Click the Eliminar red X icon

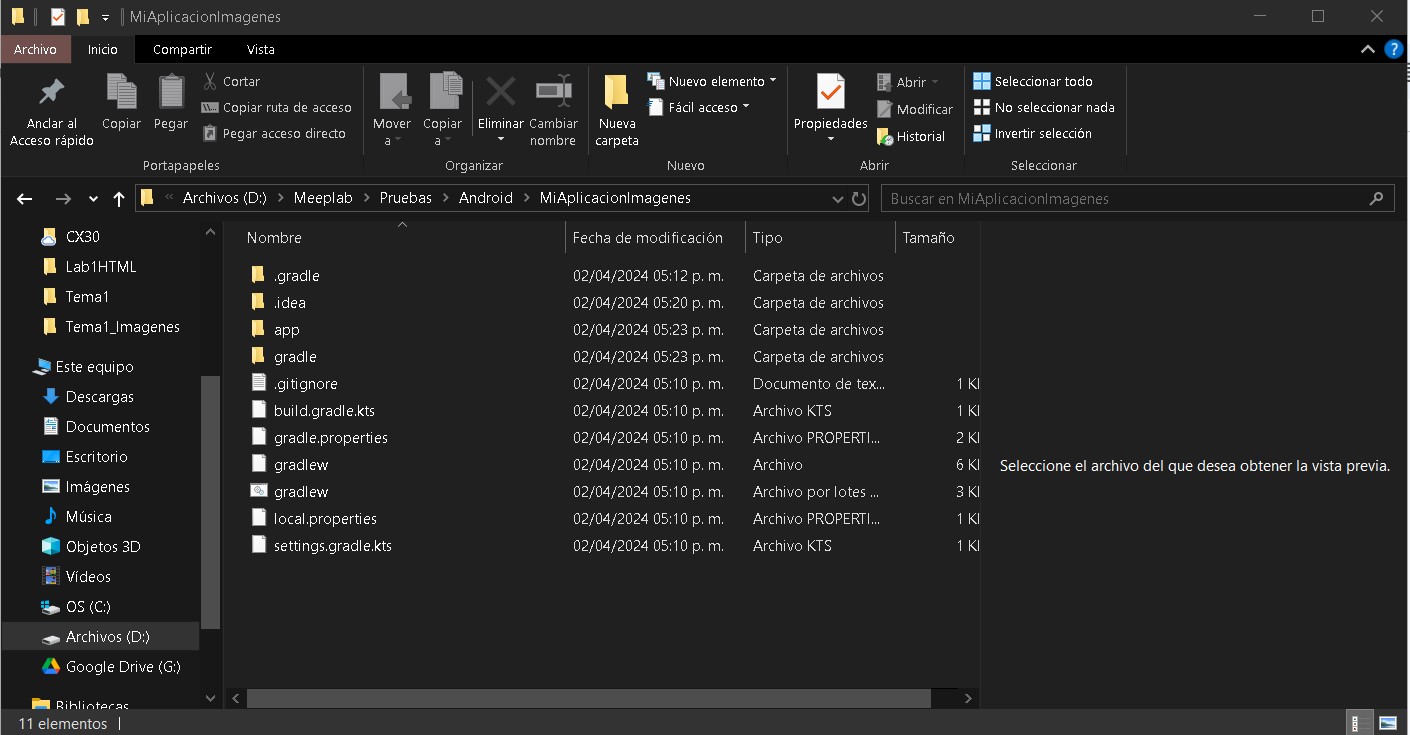(500, 93)
